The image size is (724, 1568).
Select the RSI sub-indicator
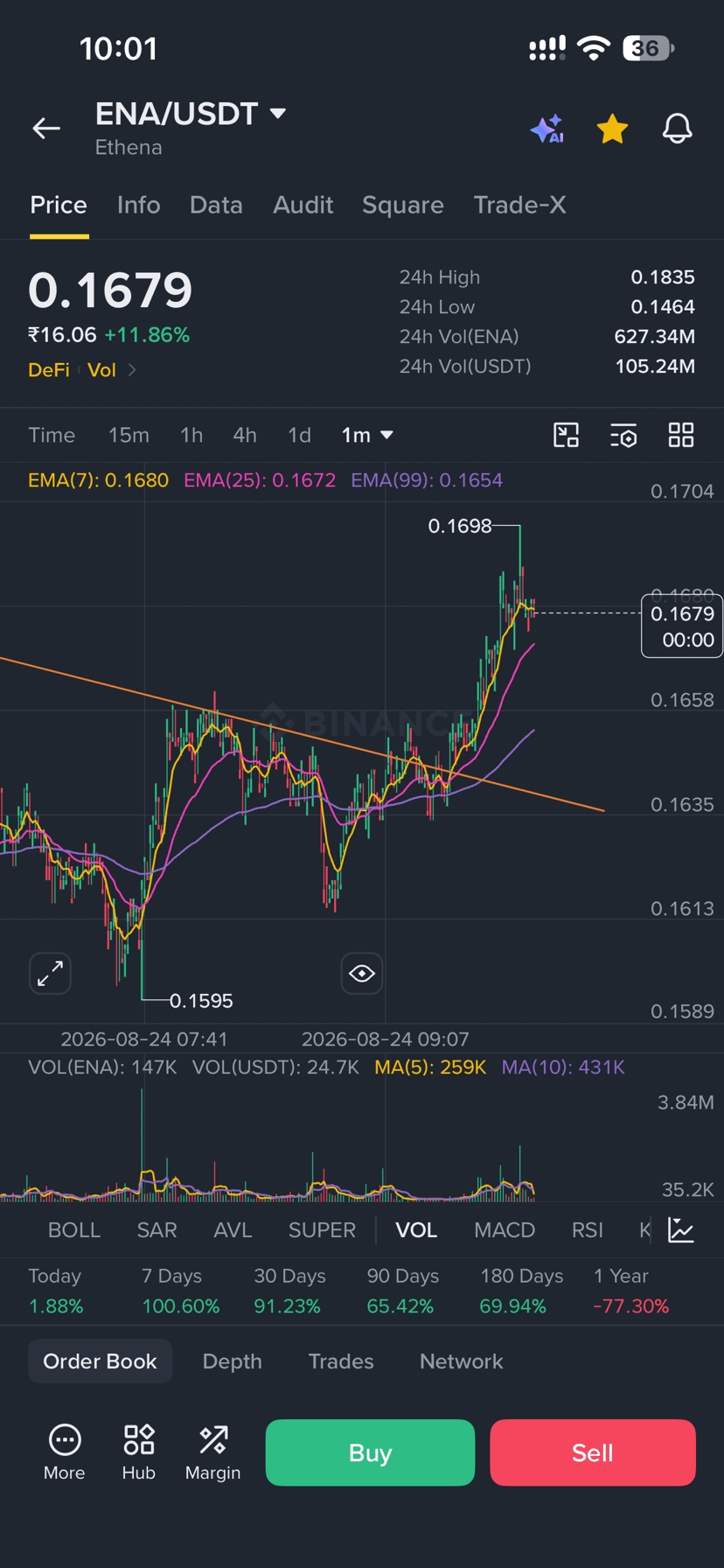(x=588, y=1230)
